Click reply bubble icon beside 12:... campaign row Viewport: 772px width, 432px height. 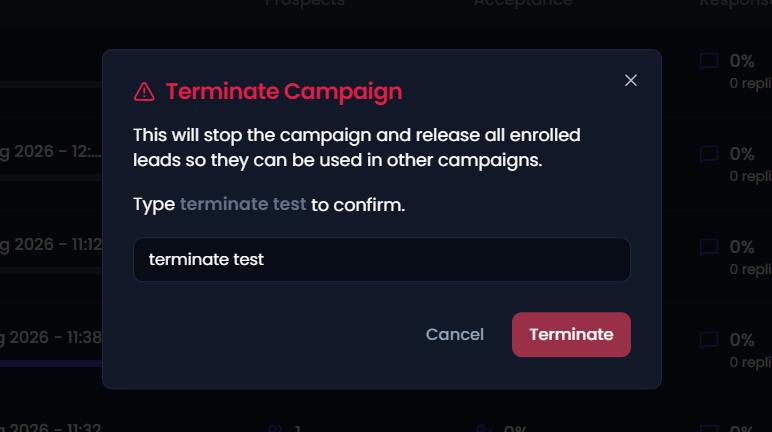click(709, 154)
